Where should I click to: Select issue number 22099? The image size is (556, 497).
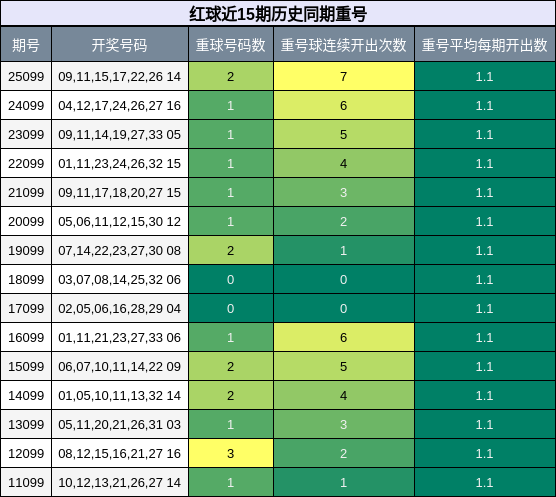tap(26, 164)
